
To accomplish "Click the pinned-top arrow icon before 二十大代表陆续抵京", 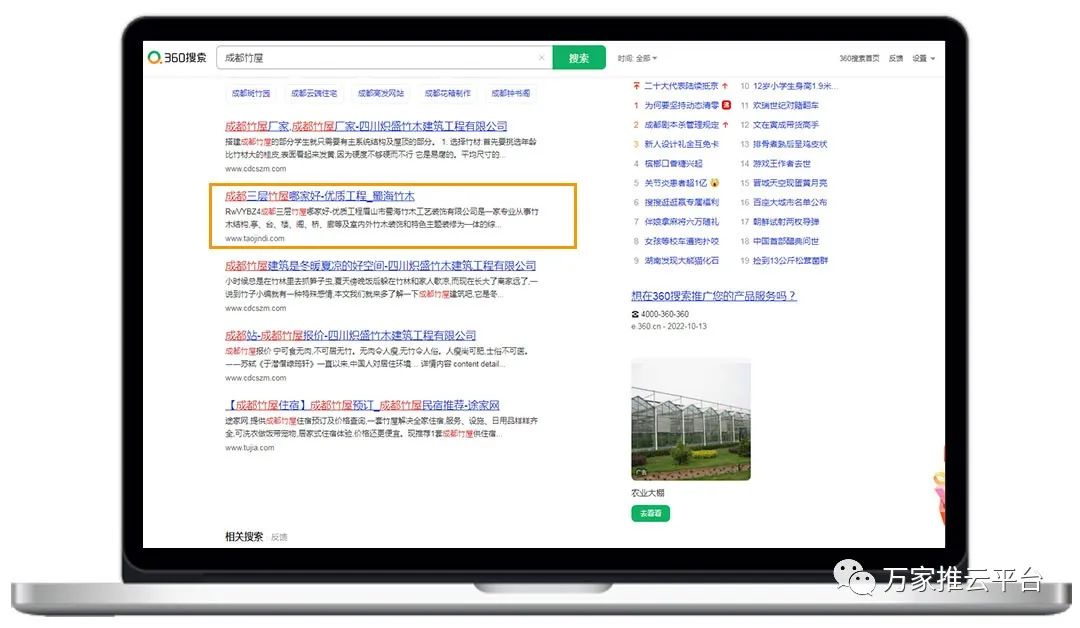I will pos(636,86).
